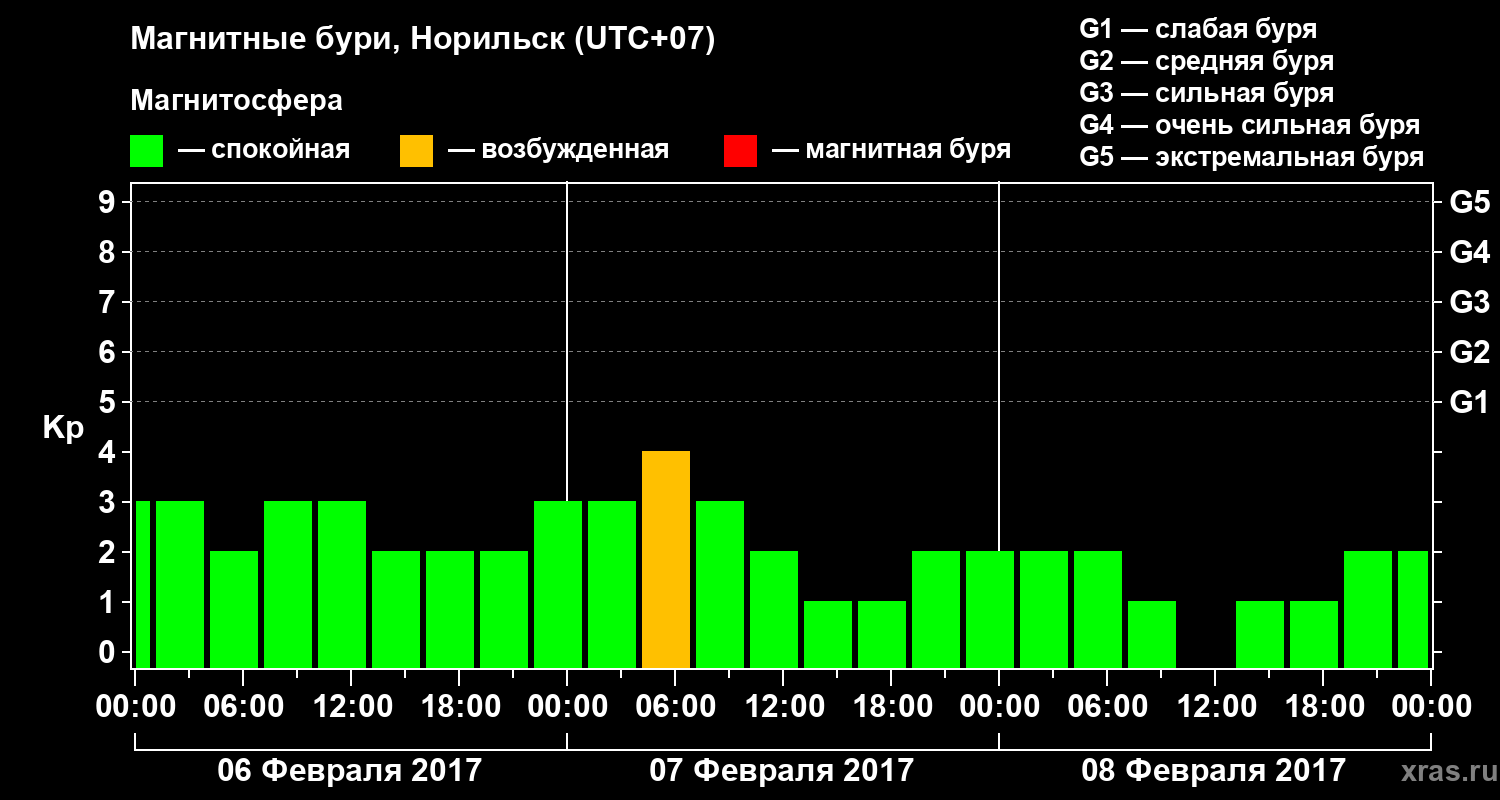Viewport: 1500px width, 800px height.
Task: Click the orange Kp 4 bar on 07 Февраля
Action: 666,559
